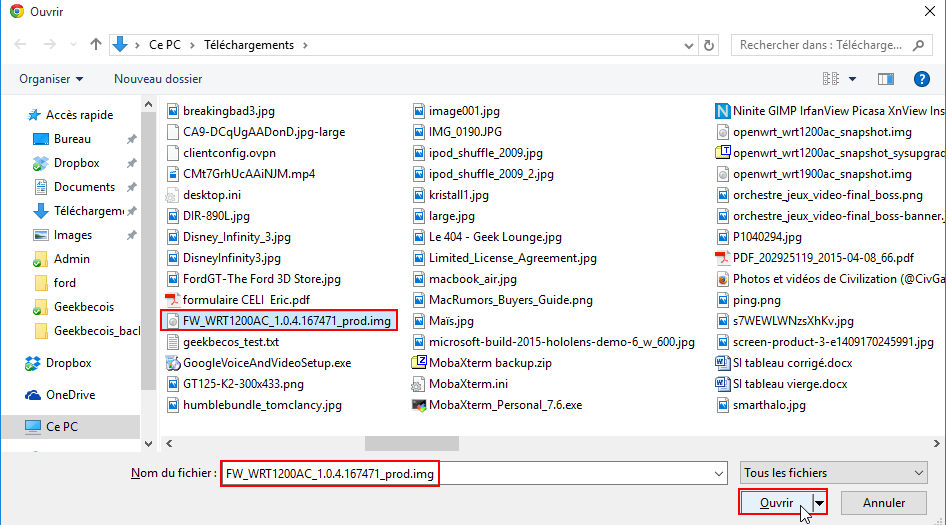946x525 pixels.
Task: Click the change view layout icon
Action: point(830,79)
